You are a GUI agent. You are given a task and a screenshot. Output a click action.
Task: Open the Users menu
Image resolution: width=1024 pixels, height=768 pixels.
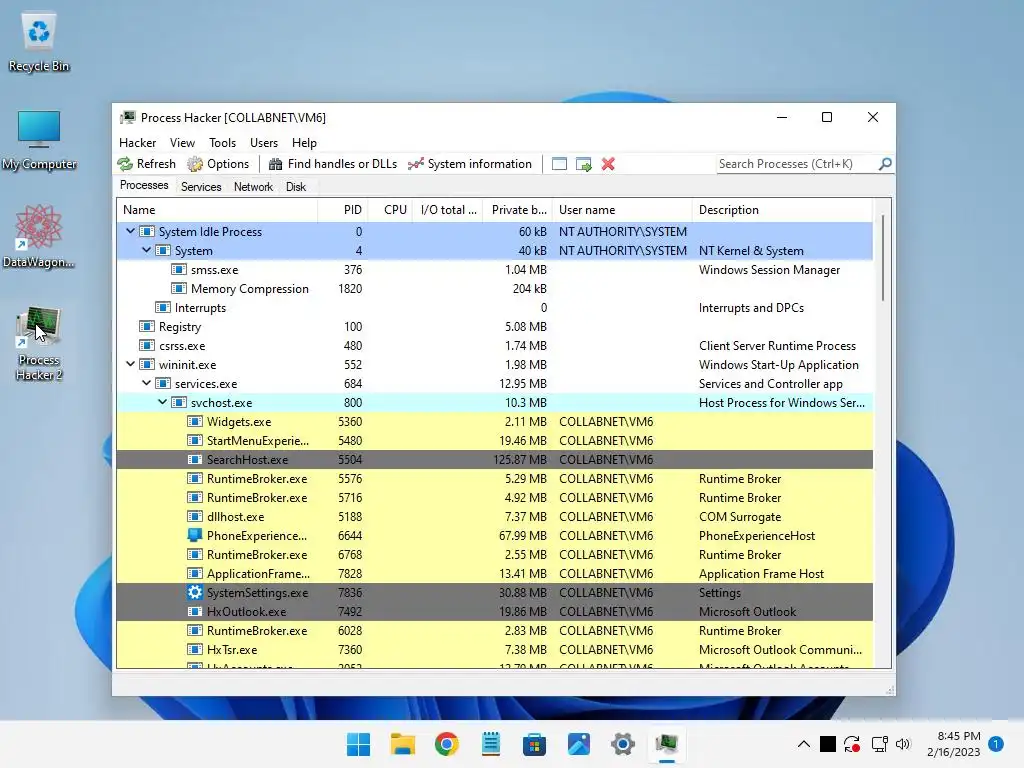[264, 142]
